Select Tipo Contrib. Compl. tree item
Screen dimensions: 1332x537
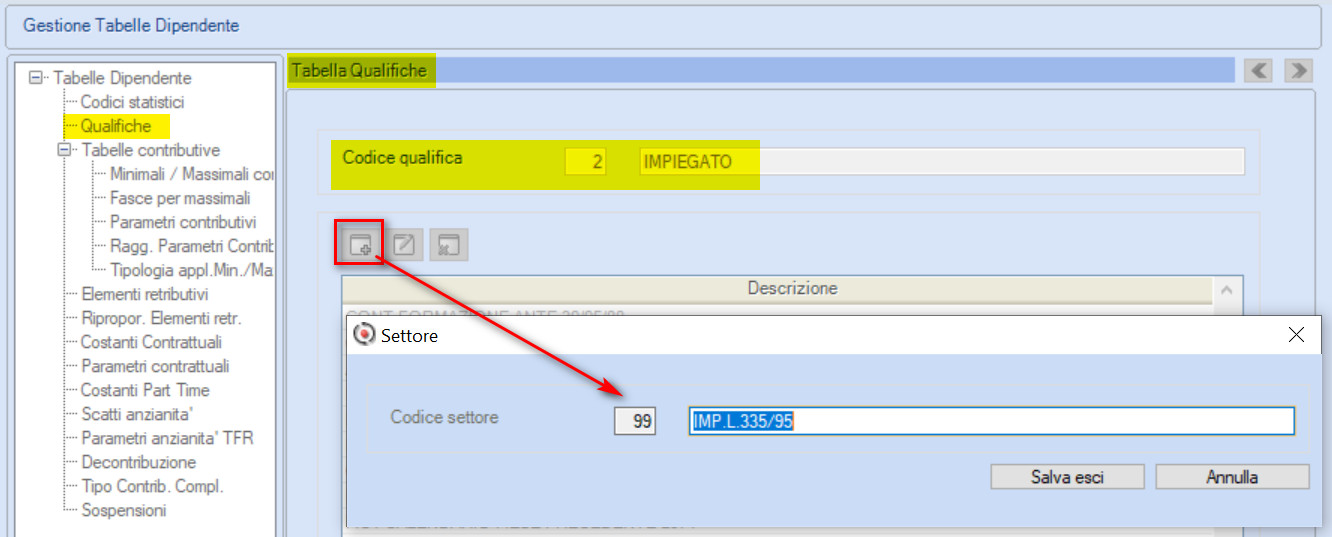point(152,486)
